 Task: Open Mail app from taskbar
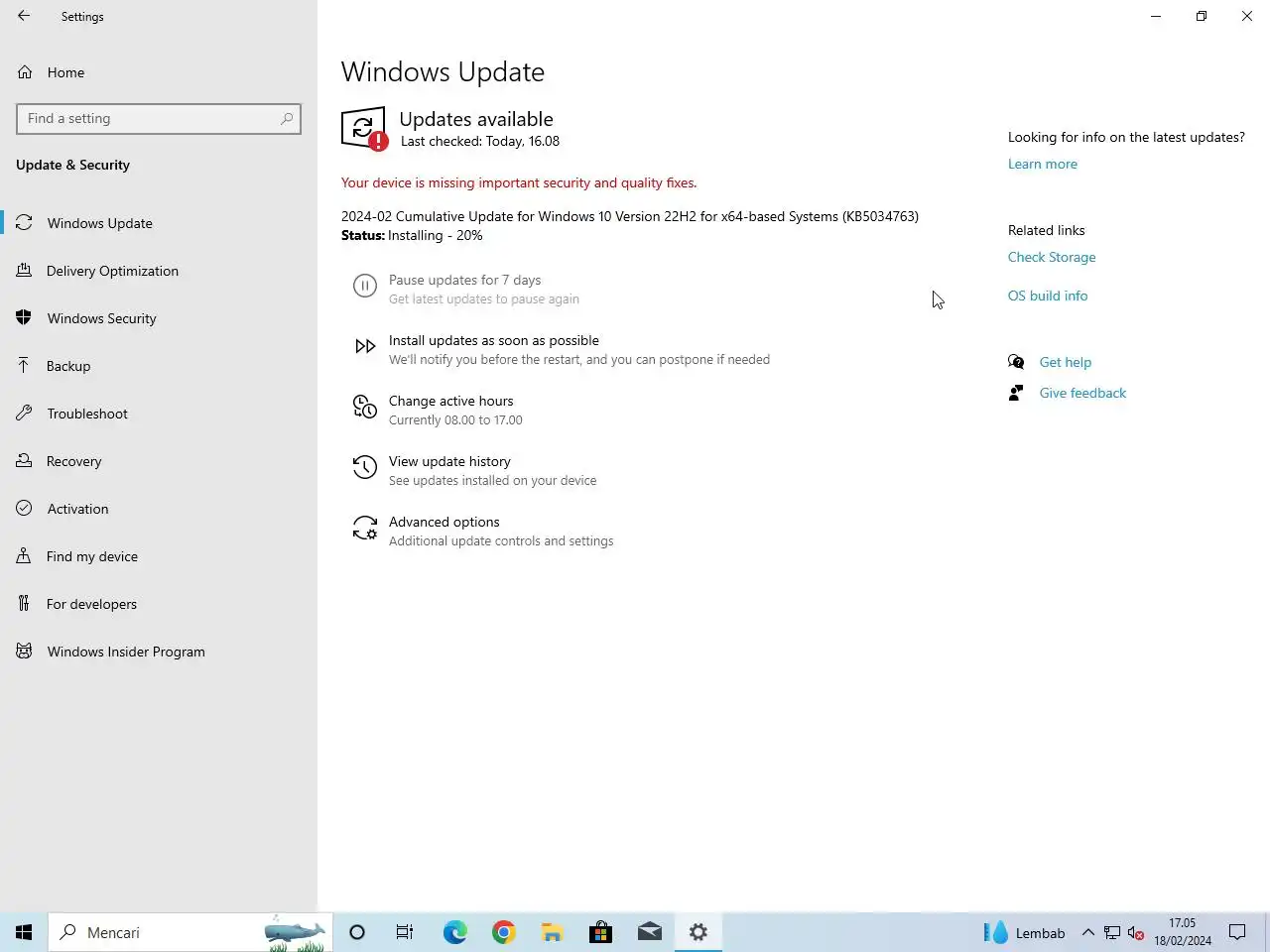click(x=650, y=932)
